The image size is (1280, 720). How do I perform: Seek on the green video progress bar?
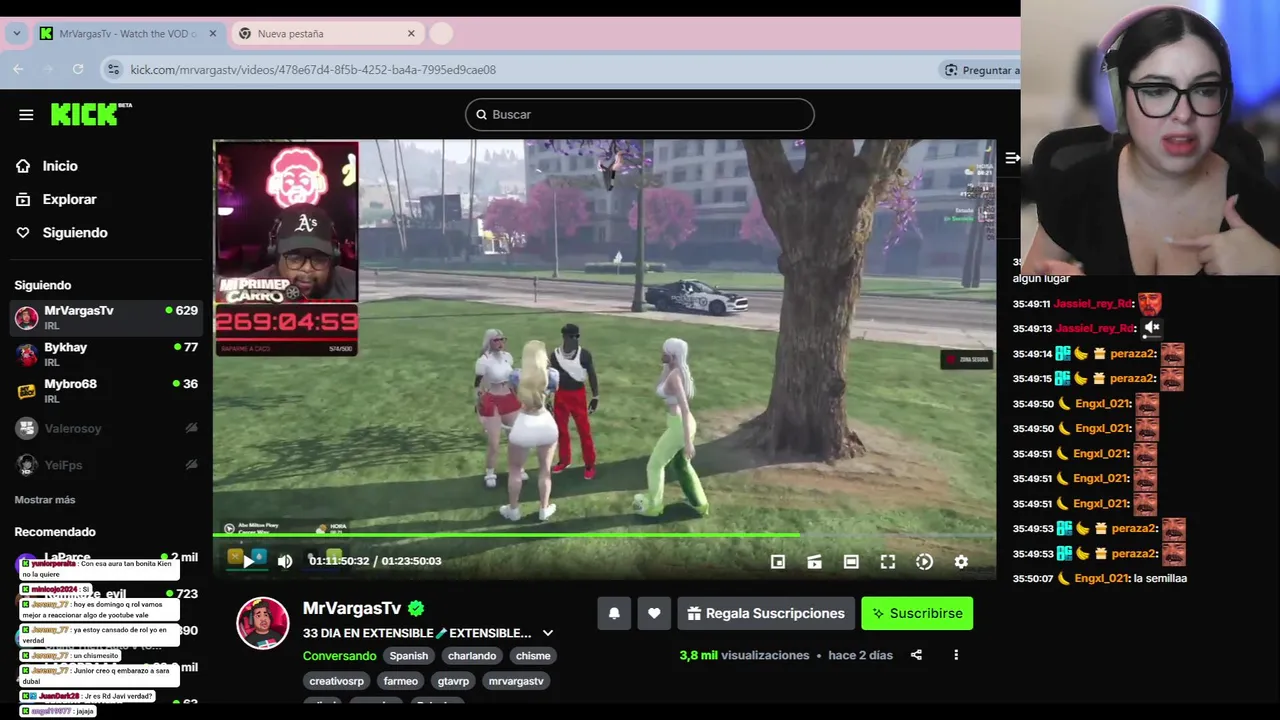point(605,535)
